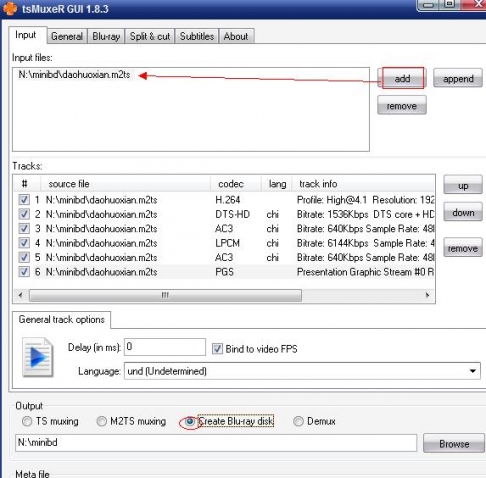Click the add input file button

tap(402, 78)
